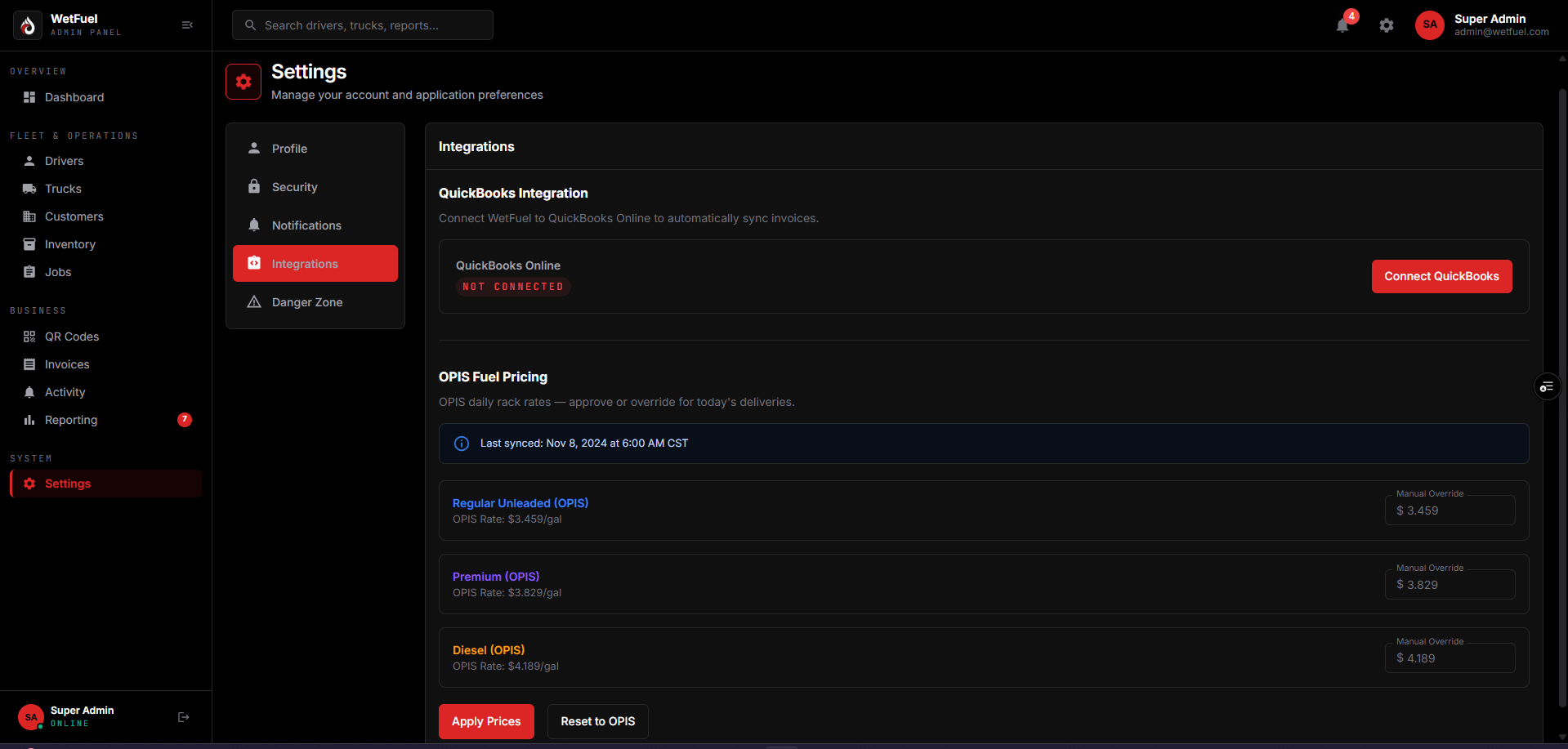The width and height of the screenshot is (1568, 749).
Task: Open Reporting from the sidebar
Action: (105, 420)
